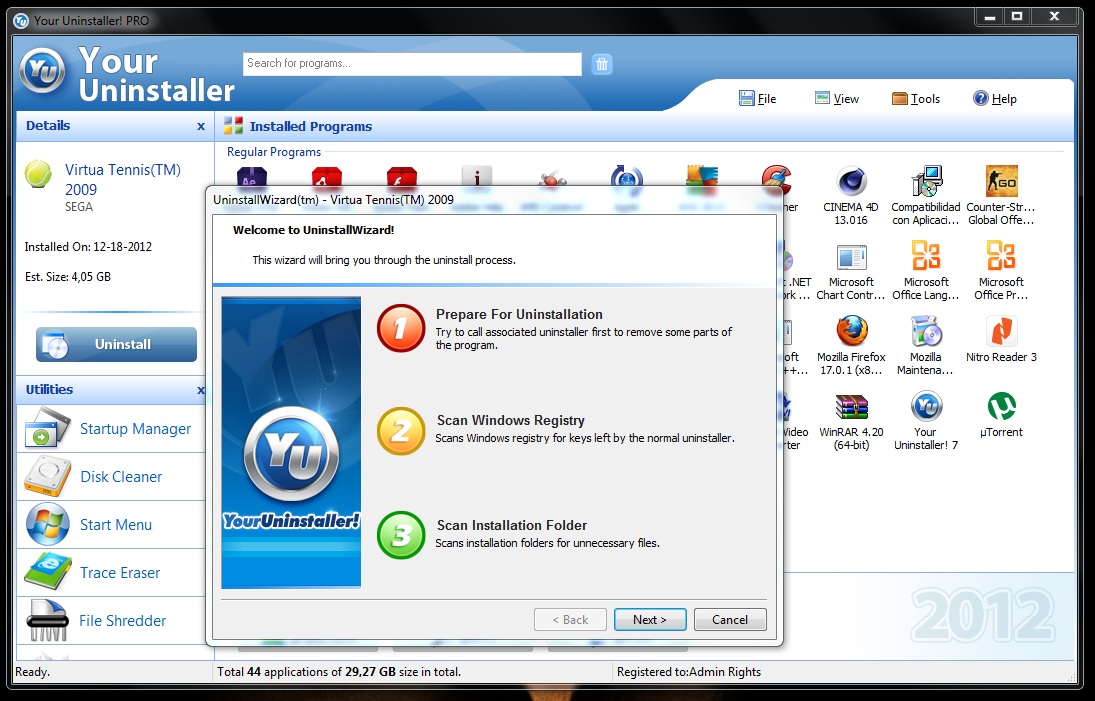Select the Apple Software Update icon
The image size is (1095, 701).
click(626, 179)
